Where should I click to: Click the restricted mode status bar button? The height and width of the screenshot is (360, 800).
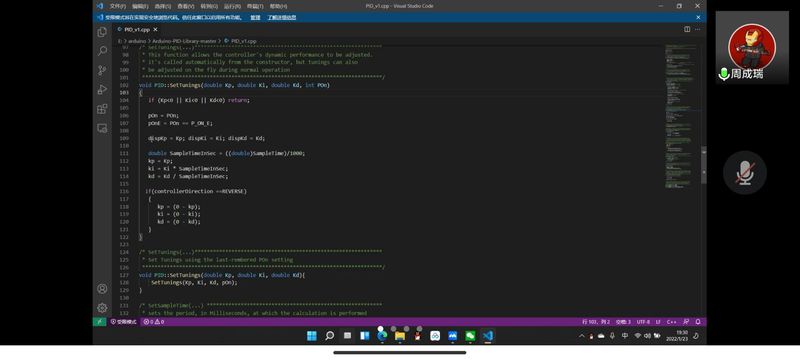click(123, 322)
